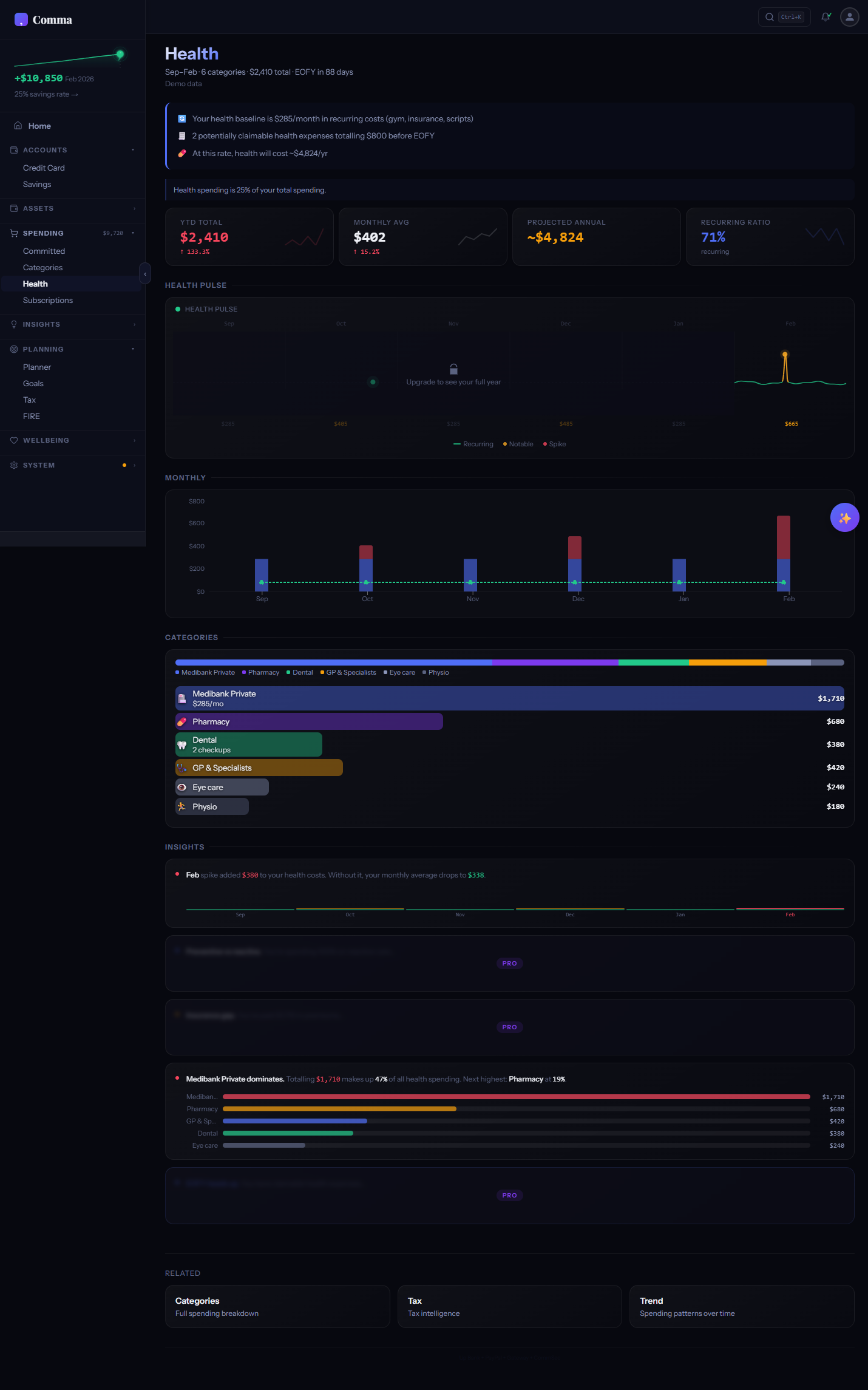This screenshot has height=1390, width=868.
Task: Open the related Tax intelligence card
Action: click(509, 1306)
